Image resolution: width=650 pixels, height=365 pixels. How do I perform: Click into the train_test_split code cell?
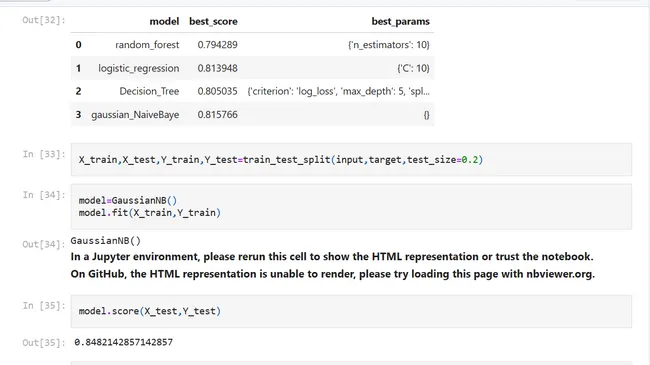[351, 160]
